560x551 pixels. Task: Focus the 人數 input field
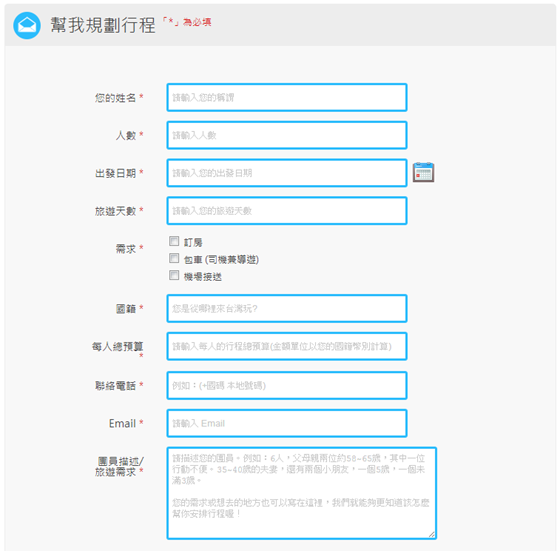pyautogui.click(x=287, y=135)
